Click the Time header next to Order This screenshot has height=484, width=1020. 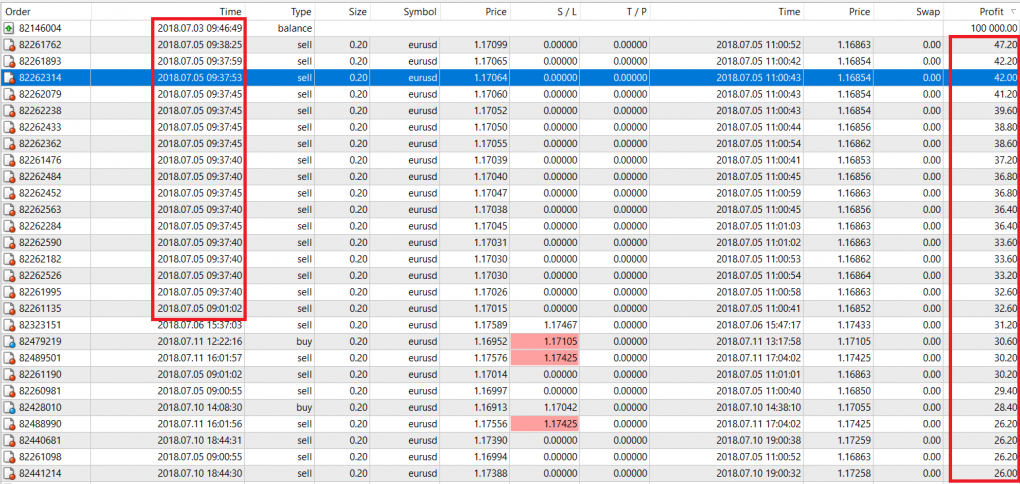[x=231, y=12]
